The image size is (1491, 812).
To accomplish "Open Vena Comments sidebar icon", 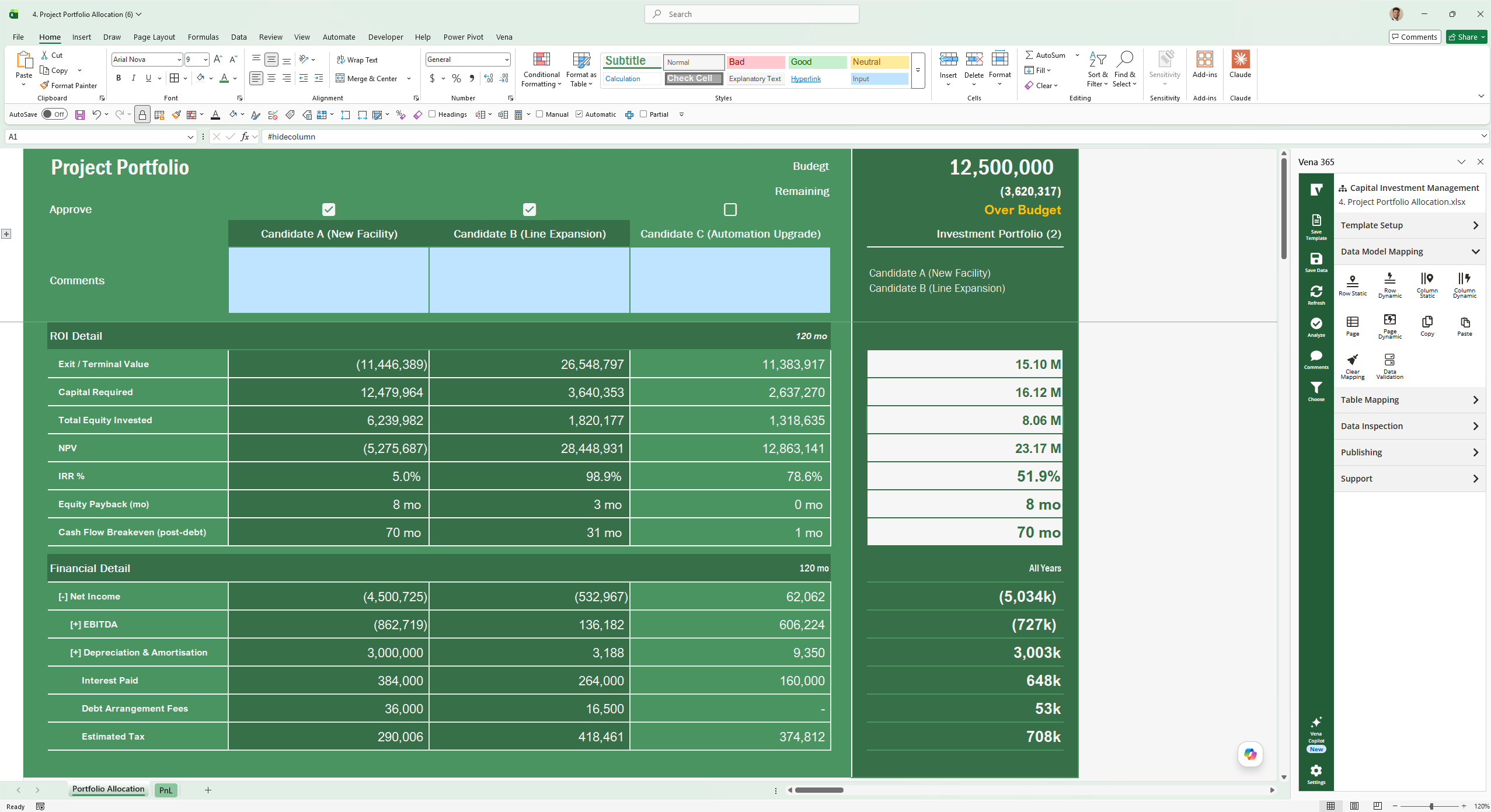I will pos(1316,359).
